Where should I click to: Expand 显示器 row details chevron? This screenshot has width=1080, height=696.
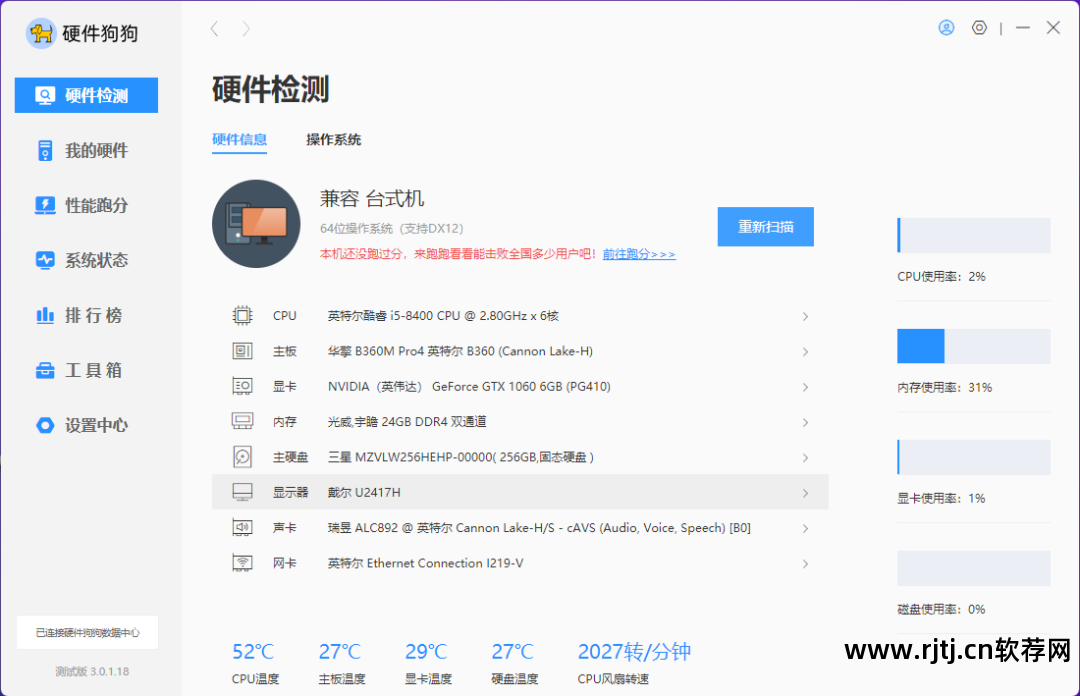805,493
